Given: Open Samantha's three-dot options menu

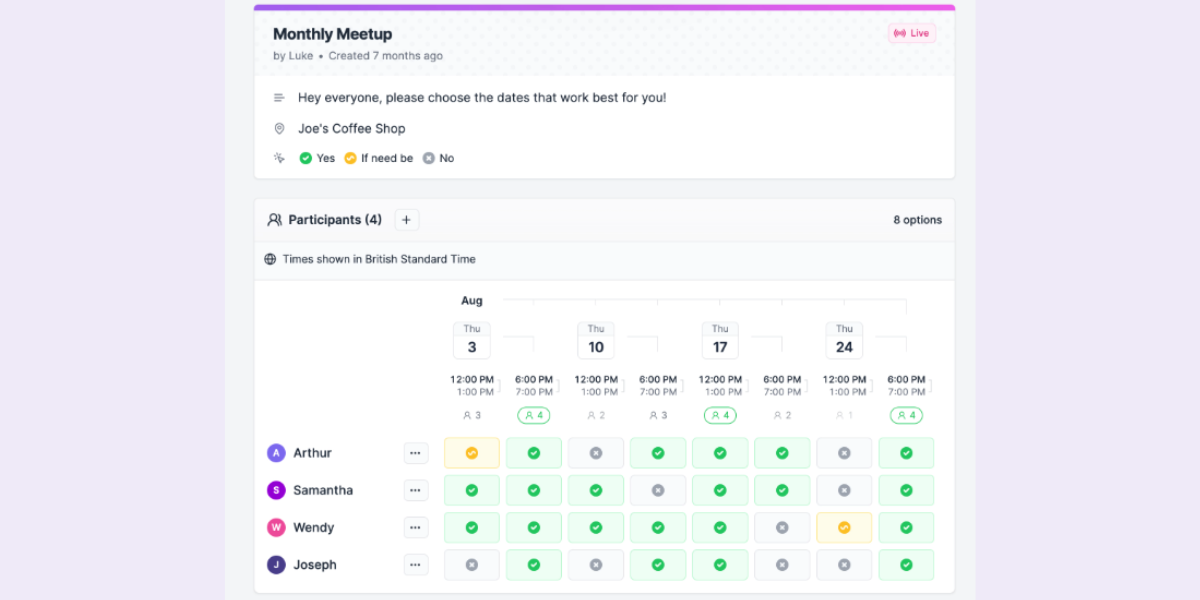Looking at the screenshot, I should 416,490.
